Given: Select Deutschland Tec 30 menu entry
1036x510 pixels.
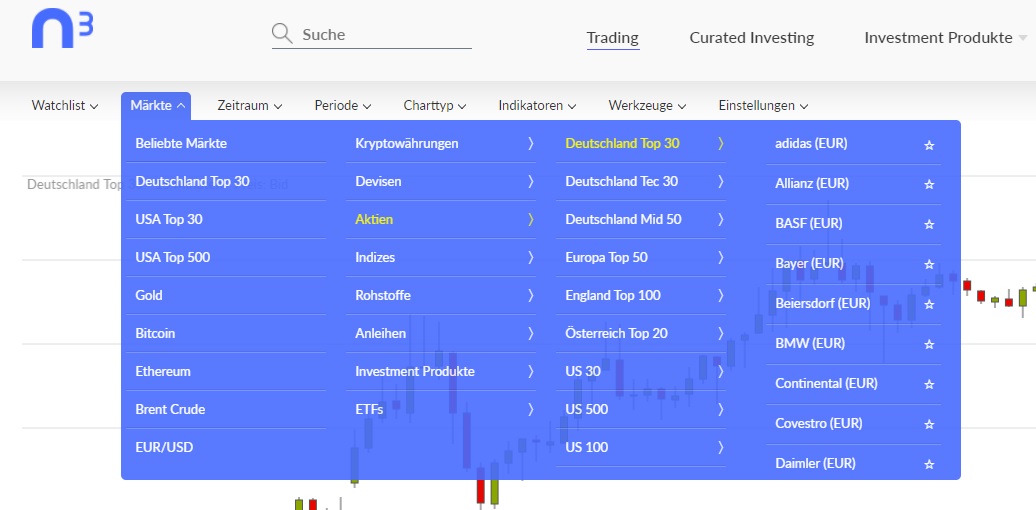Looking at the screenshot, I should [621, 181].
